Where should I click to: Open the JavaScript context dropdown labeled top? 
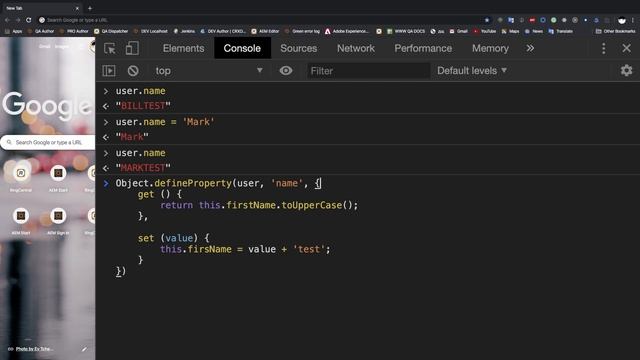(x=208, y=71)
